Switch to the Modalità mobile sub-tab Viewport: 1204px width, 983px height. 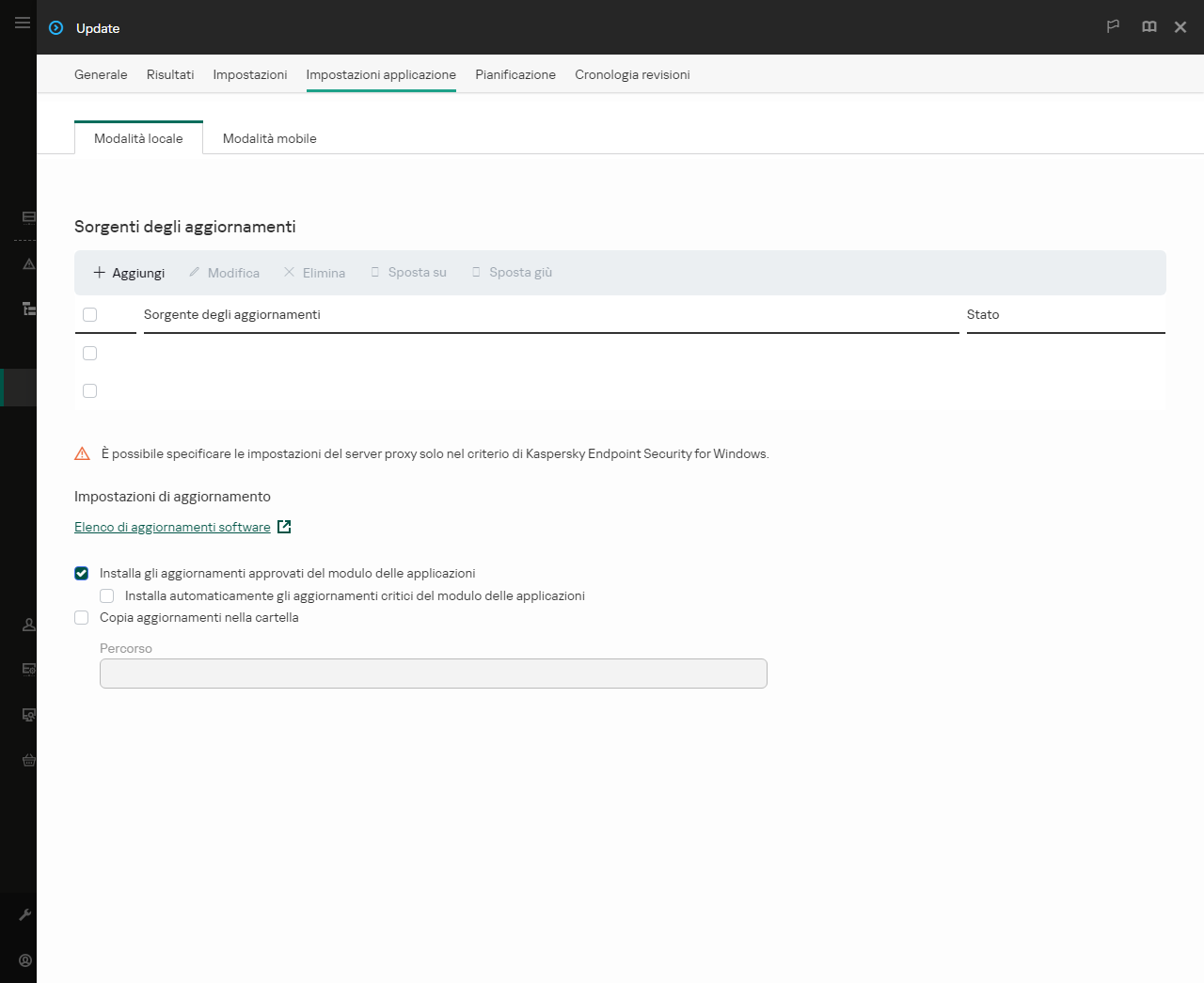270,138
